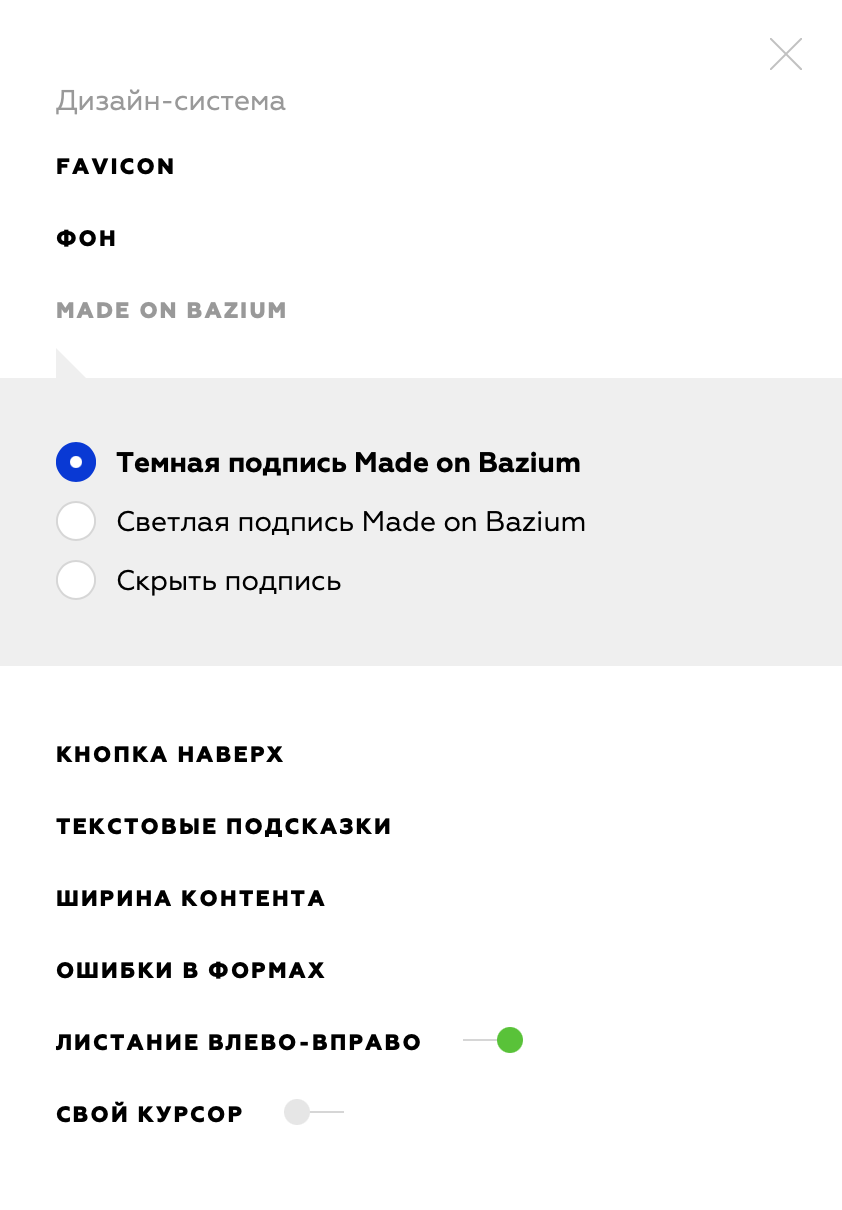This screenshot has width=842, height=1210.
Task: Click the Светлая подпись Made on Bazium label
Action: point(350,522)
